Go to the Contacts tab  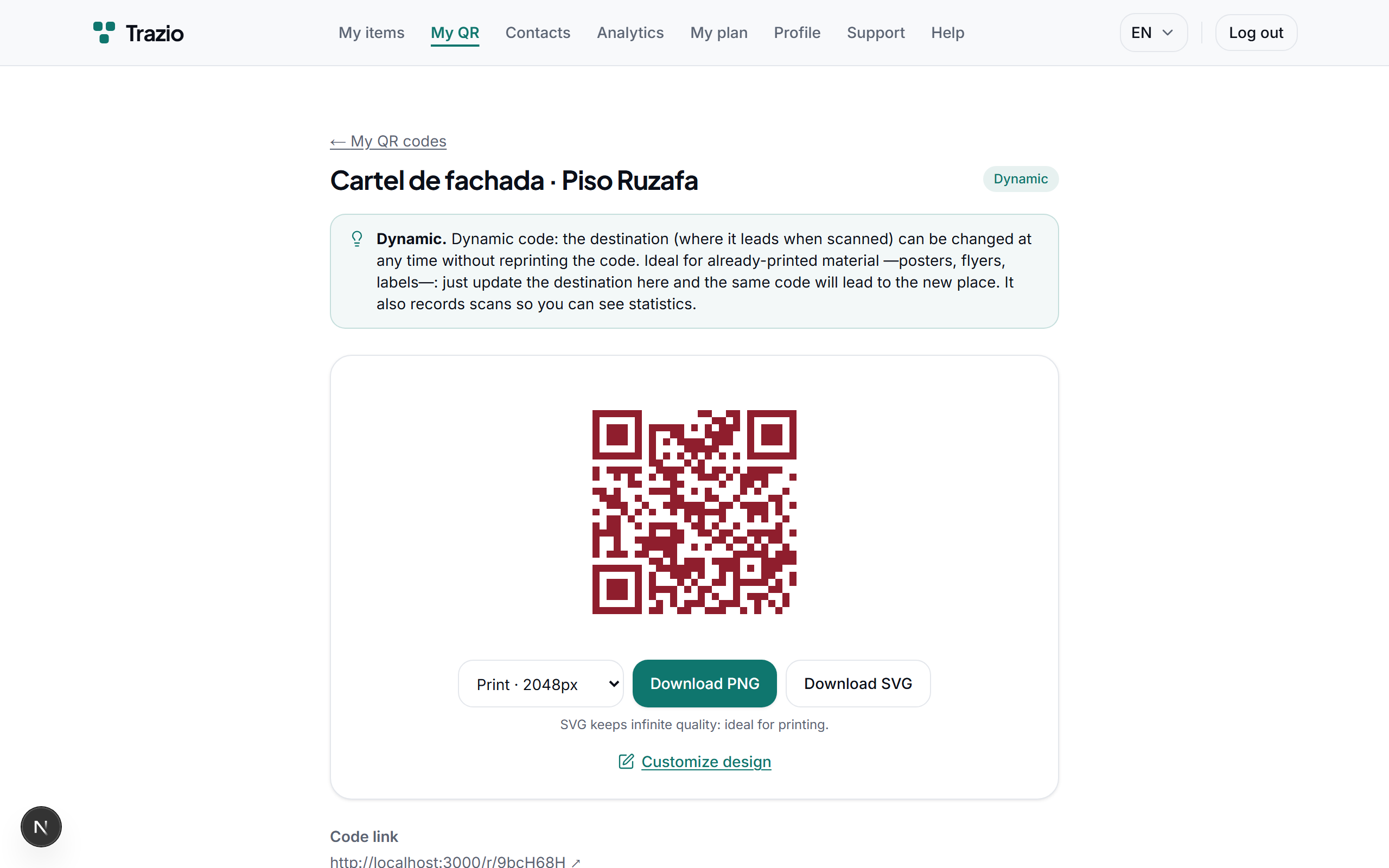click(537, 33)
